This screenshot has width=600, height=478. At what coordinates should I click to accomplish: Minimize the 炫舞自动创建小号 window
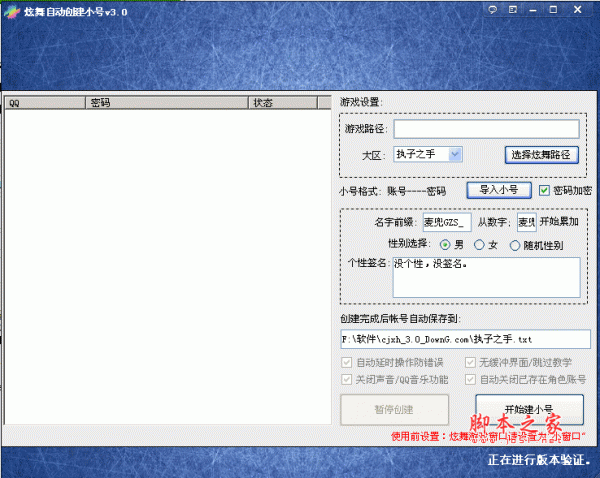point(533,10)
